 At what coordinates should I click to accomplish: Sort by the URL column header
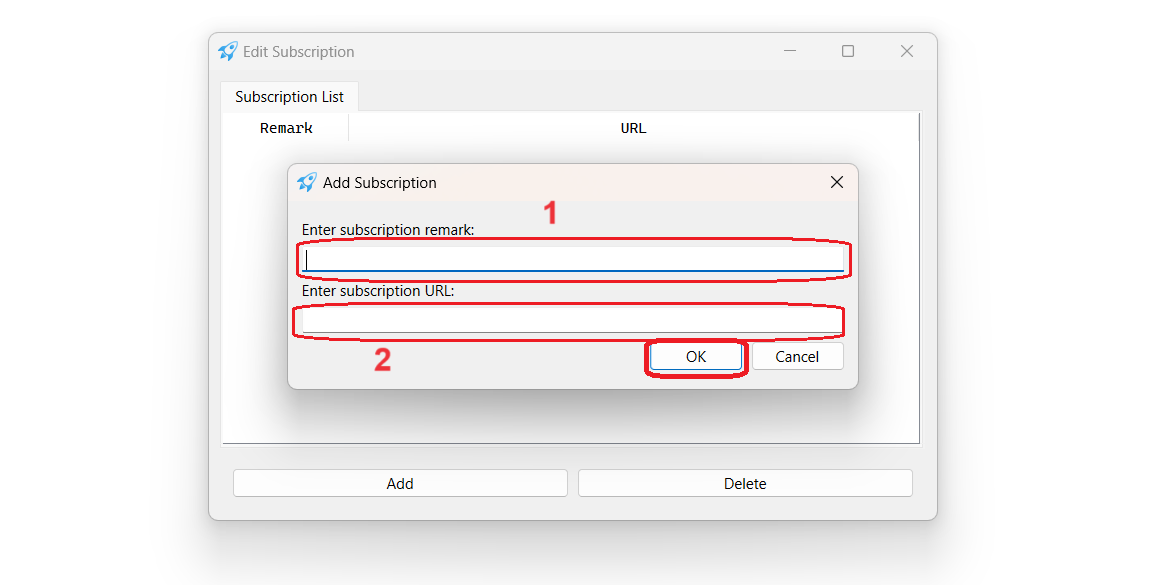point(633,128)
